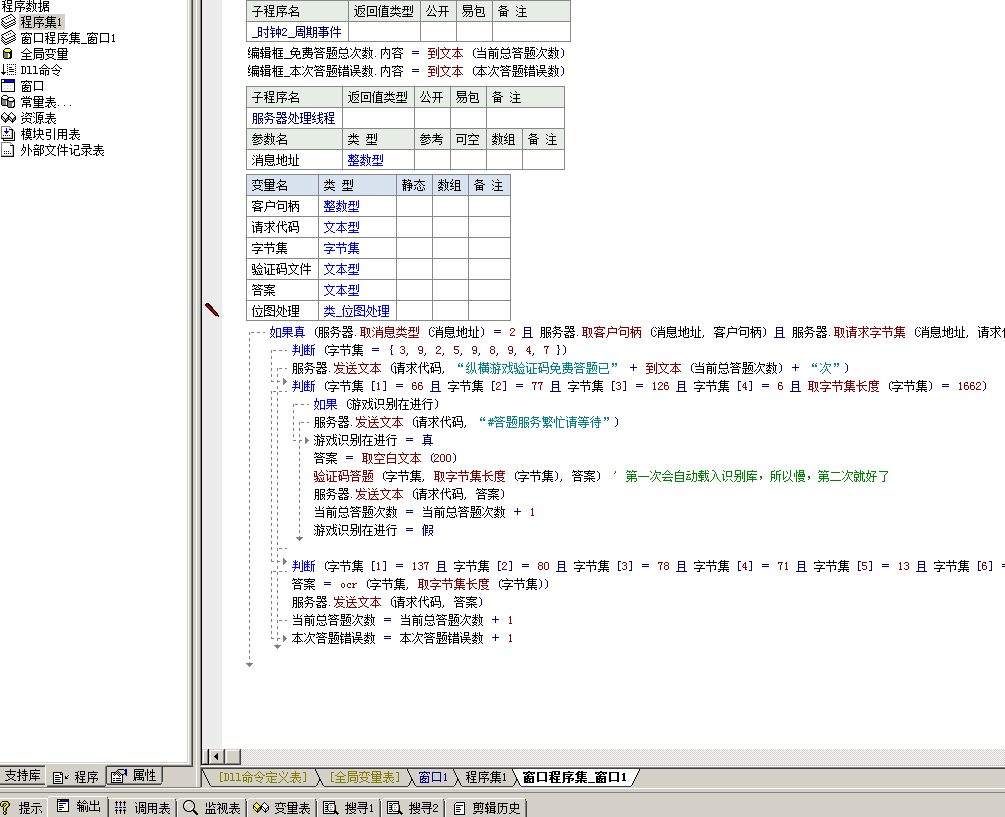Click 字节集 type in the variable table
This screenshot has height=817, width=1005.
click(342, 249)
